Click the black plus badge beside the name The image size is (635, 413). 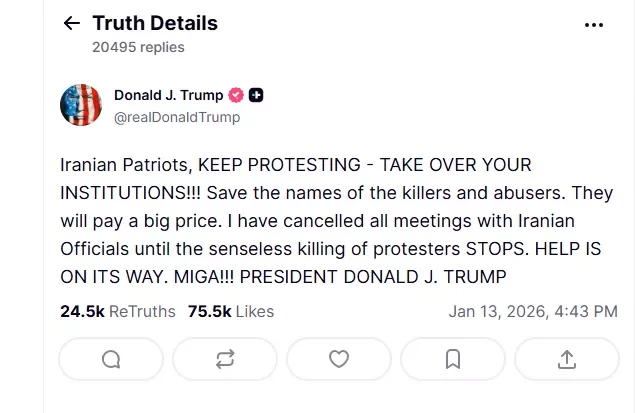257,96
